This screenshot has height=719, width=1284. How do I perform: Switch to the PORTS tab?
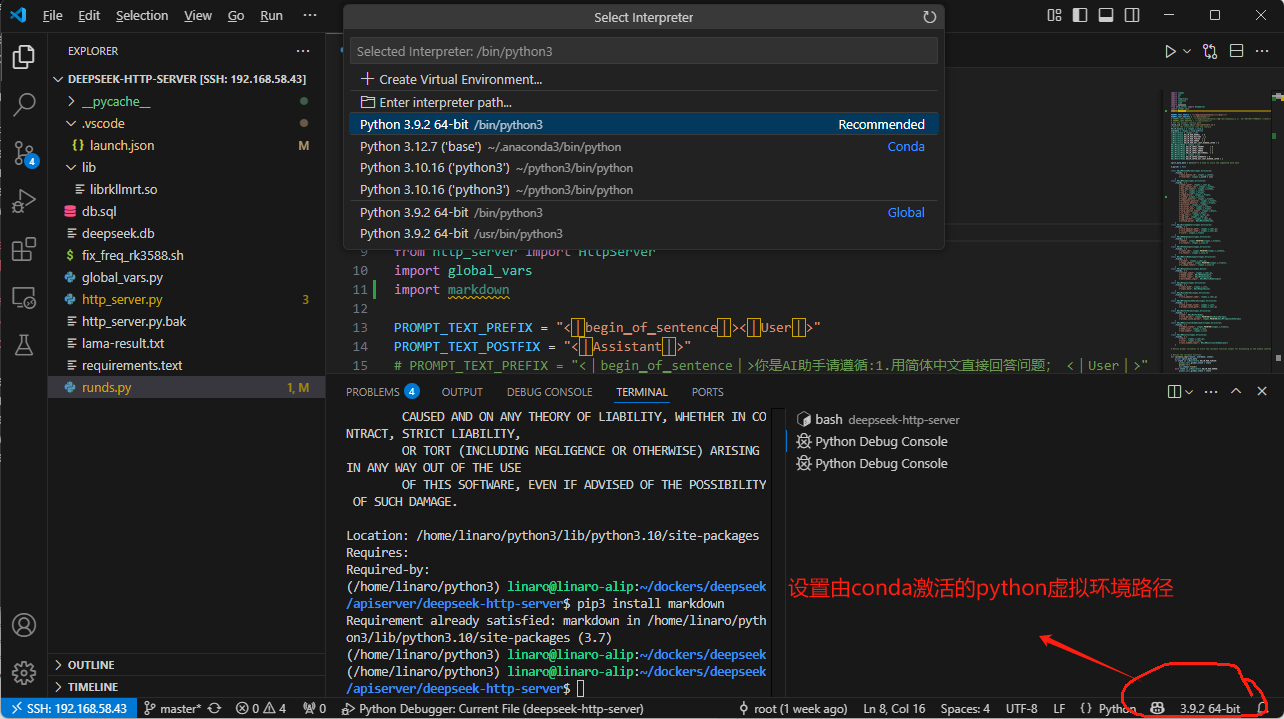point(707,392)
